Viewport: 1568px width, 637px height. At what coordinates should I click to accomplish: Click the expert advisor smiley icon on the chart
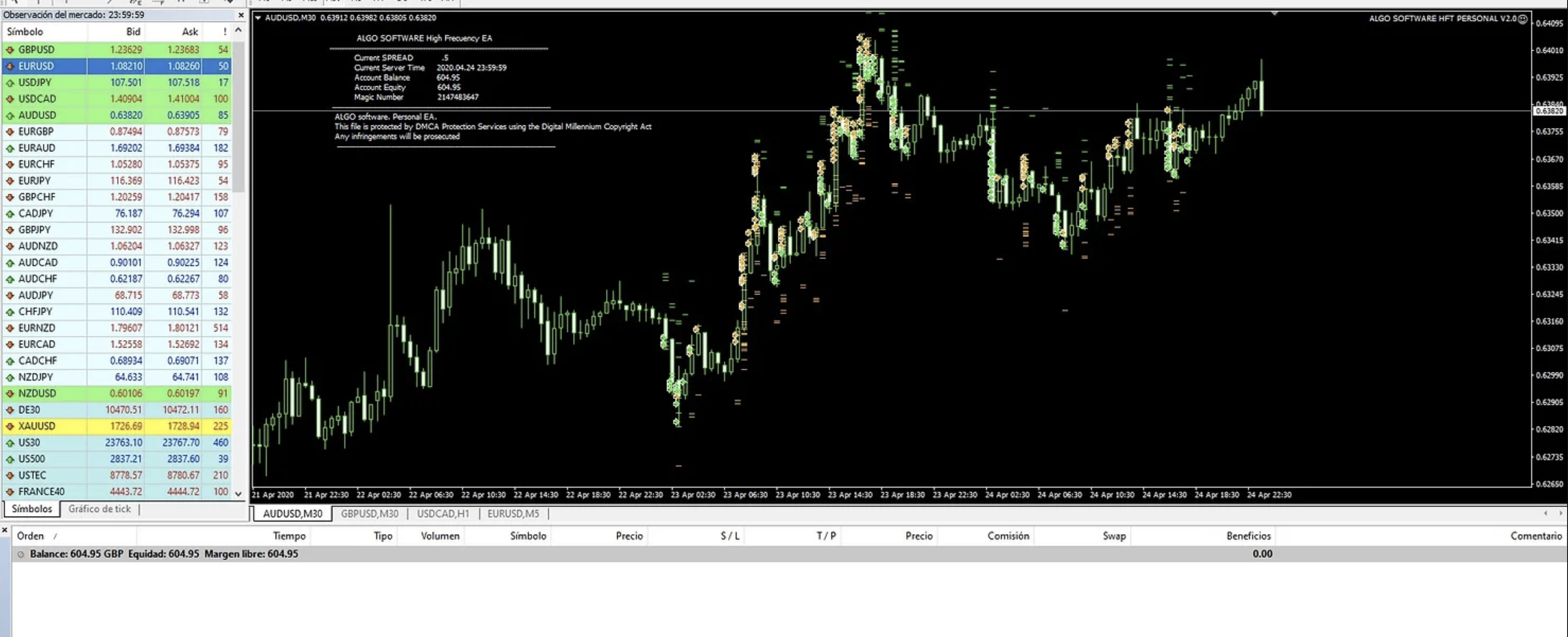[x=1522, y=19]
